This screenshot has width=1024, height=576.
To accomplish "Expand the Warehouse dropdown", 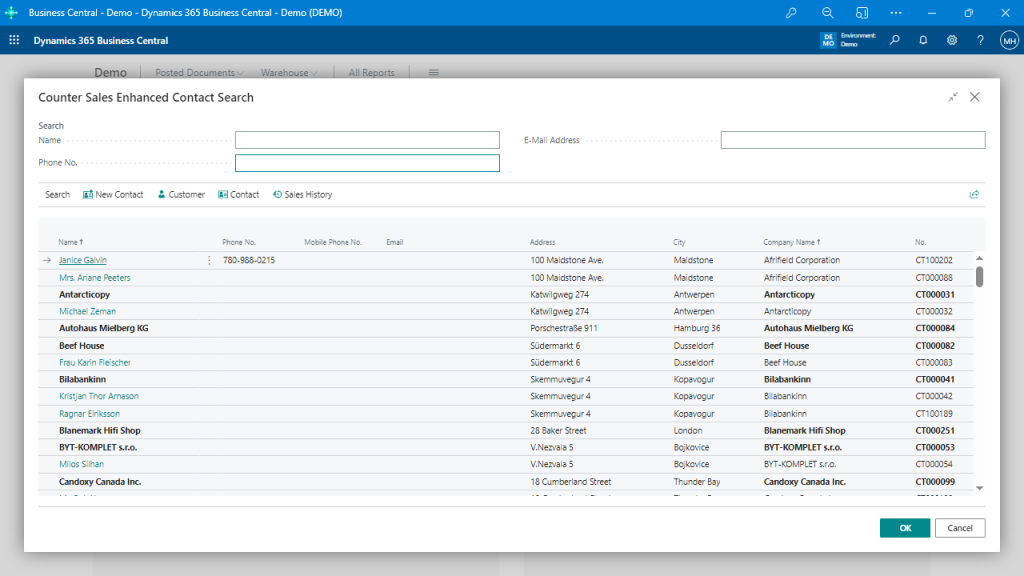I will pyautogui.click(x=286, y=72).
